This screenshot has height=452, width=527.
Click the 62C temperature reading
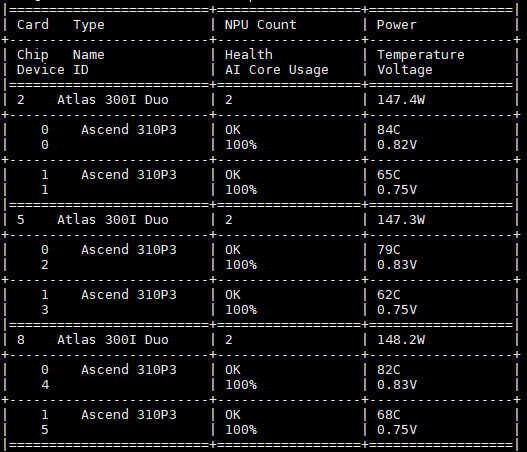[x=389, y=295]
